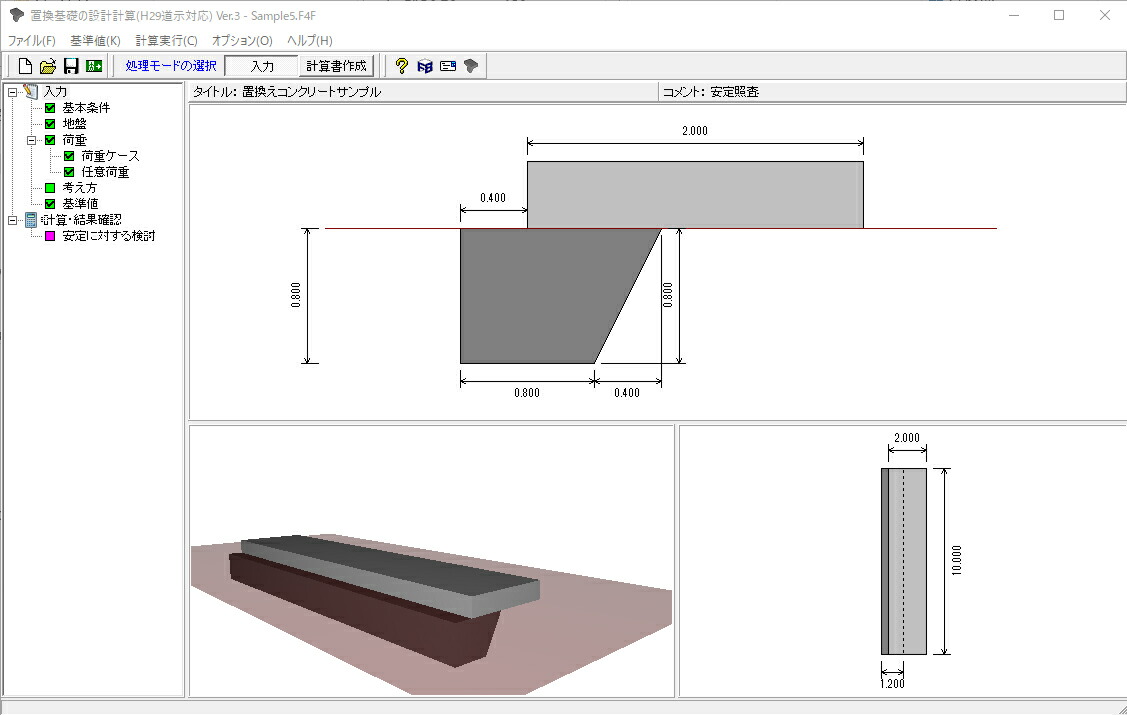Viewport: 1127px width, 715px height.
Task: Click the calculator icon beside 計算・結果確認
Action: pyautogui.click(x=30, y=220)
